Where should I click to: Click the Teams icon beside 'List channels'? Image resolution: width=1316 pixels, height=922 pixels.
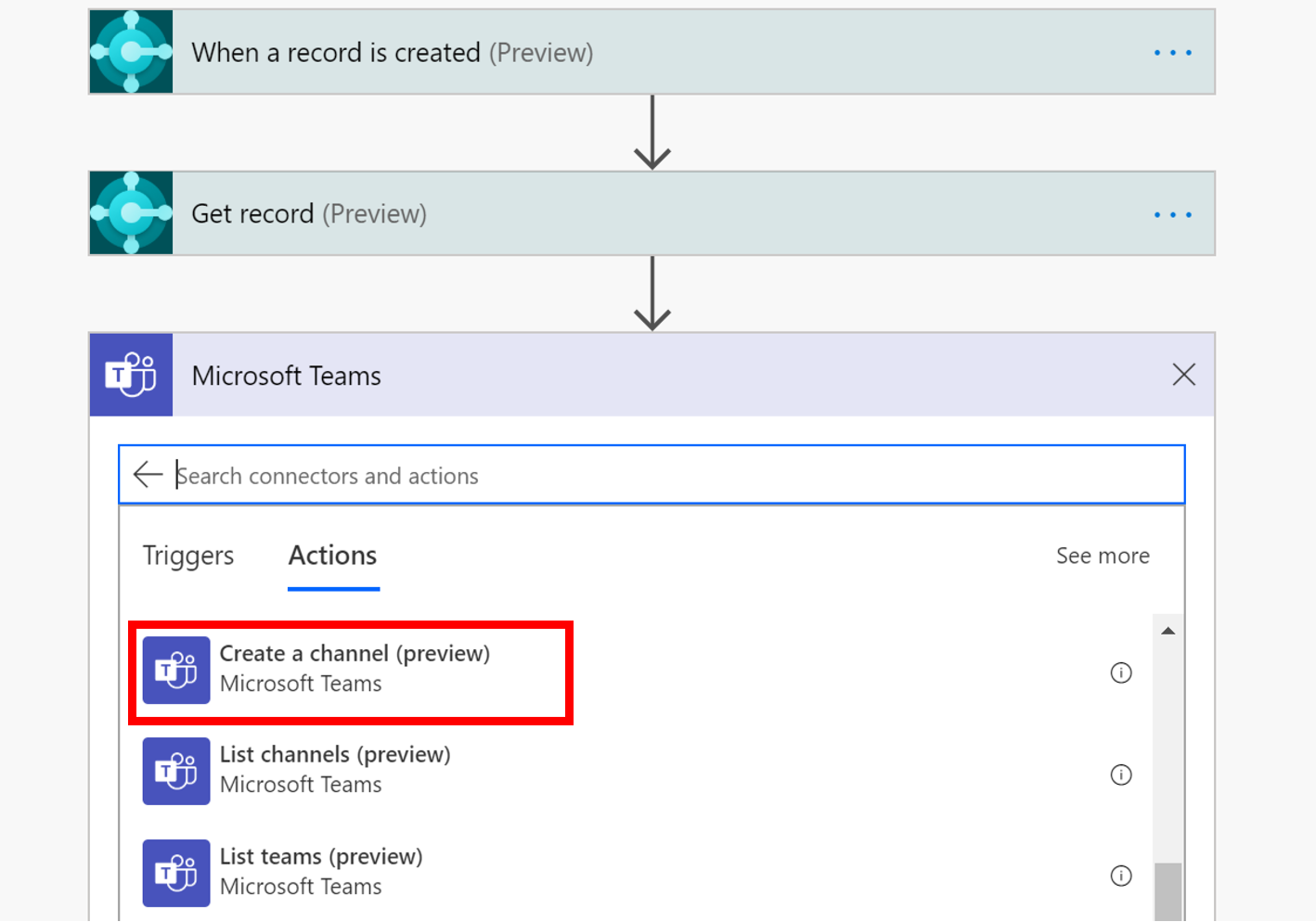176,771
